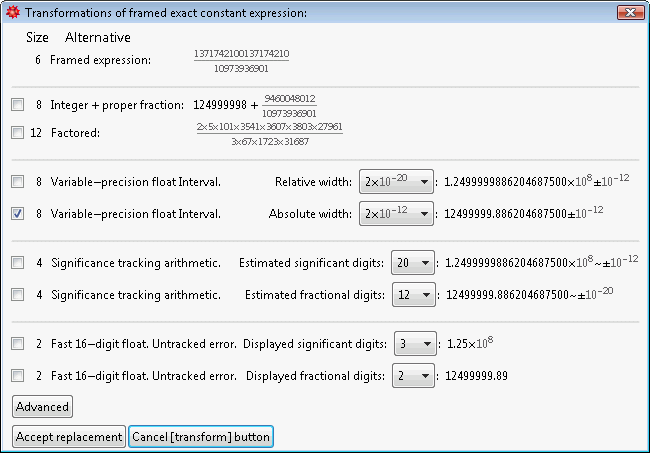Open the Estimated significant digits dropdown showing 20
650x453 pixels.
pyautogui.click(x=413, y=262)
